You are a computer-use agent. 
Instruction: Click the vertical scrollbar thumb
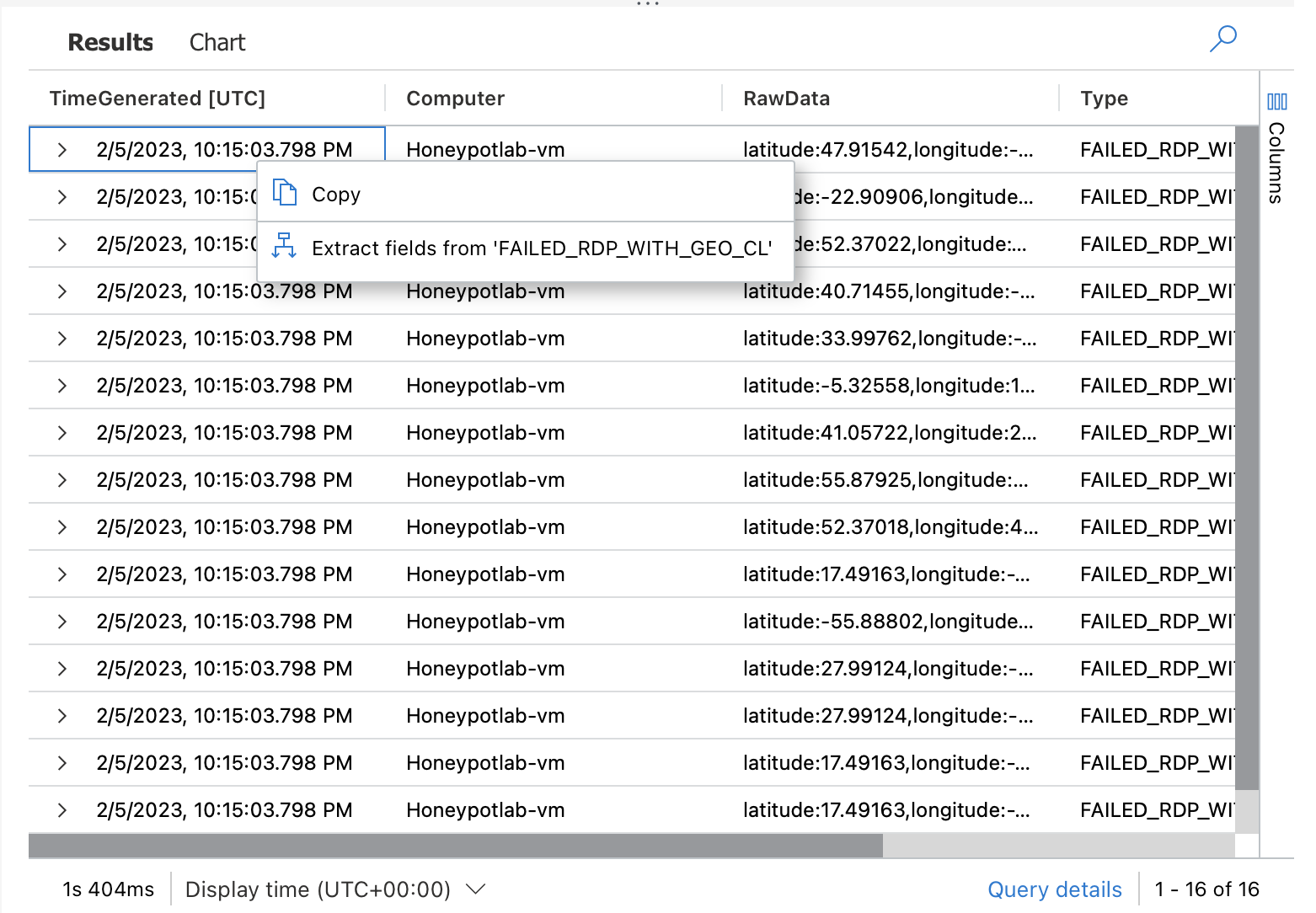1247,458
